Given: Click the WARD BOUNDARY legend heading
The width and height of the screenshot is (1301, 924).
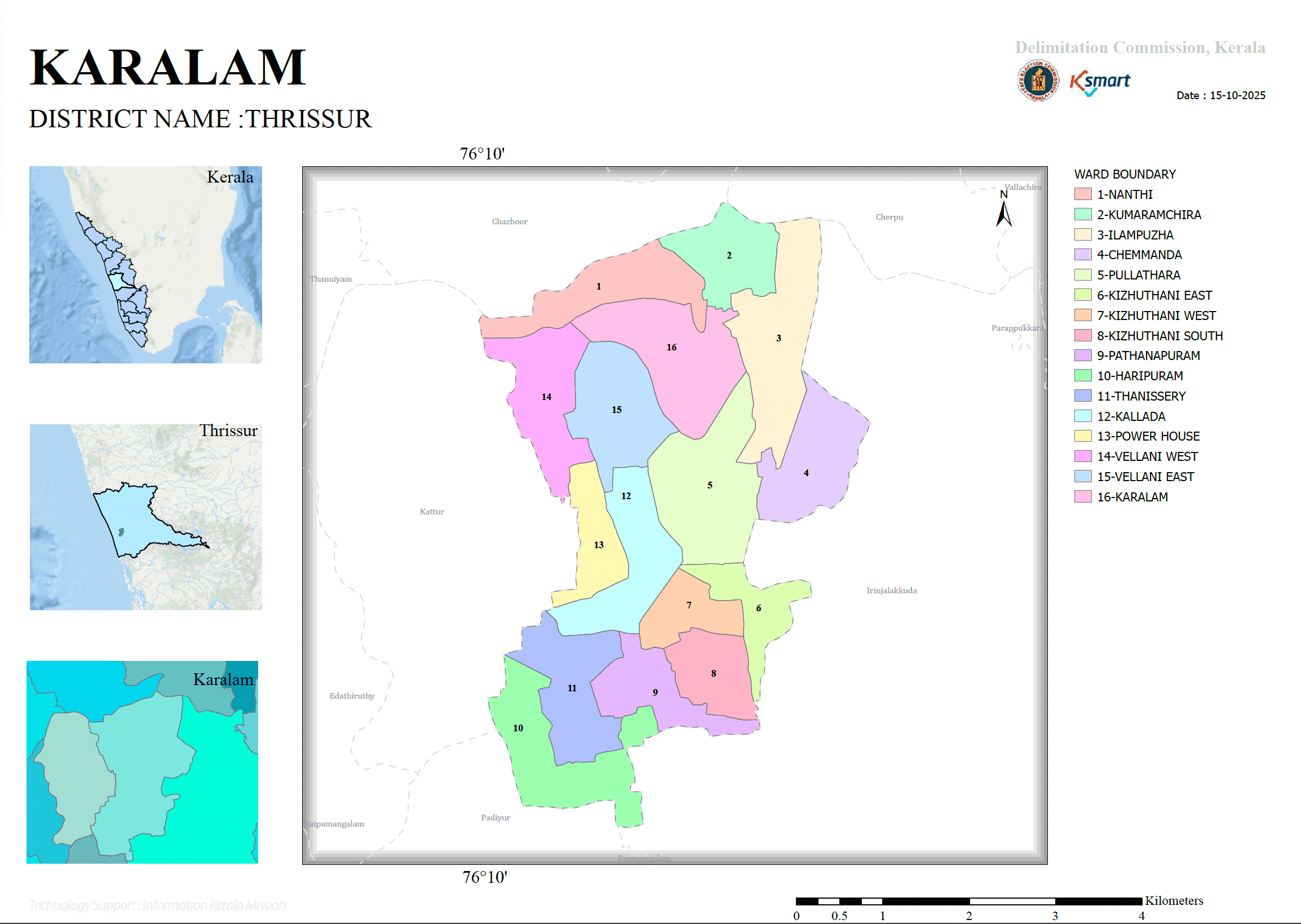Looking at the screenshot, I should click(1125, 174).
